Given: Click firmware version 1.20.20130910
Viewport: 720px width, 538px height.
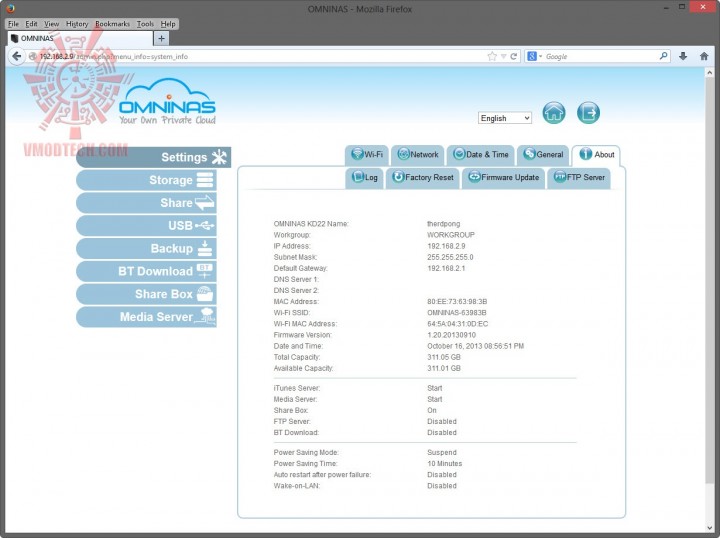Looking at the screenshot, I should click(x=451, y=335).
